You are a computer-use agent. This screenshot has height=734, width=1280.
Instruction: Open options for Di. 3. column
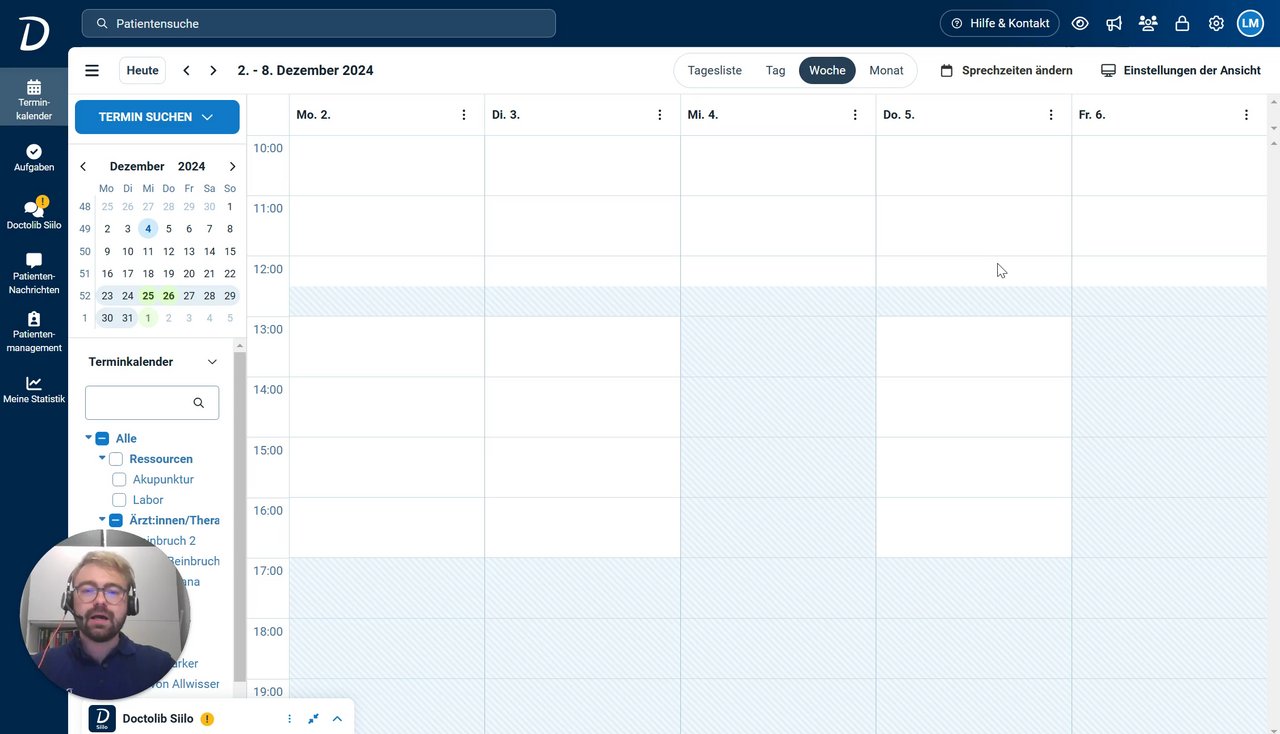[x=660, y=115]
